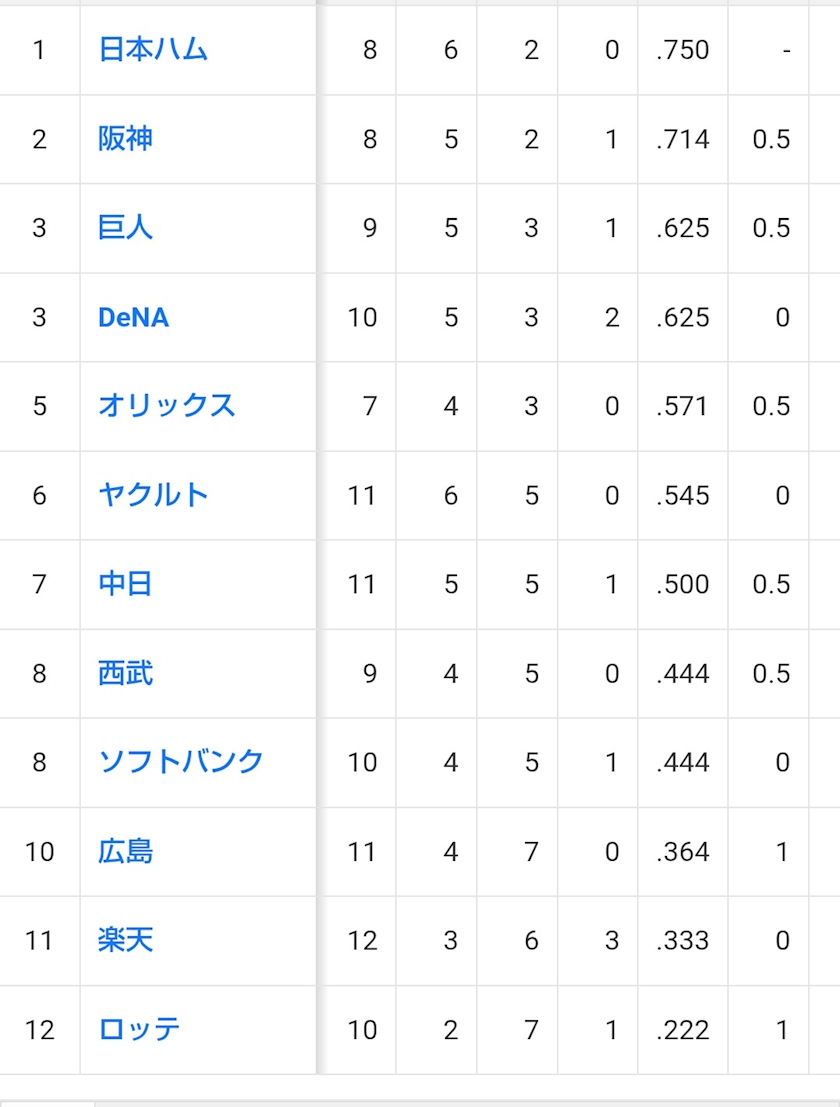Select the rank 12 cell
The height and width of the screenshot is (1107, 840).
coord(40,1030)
